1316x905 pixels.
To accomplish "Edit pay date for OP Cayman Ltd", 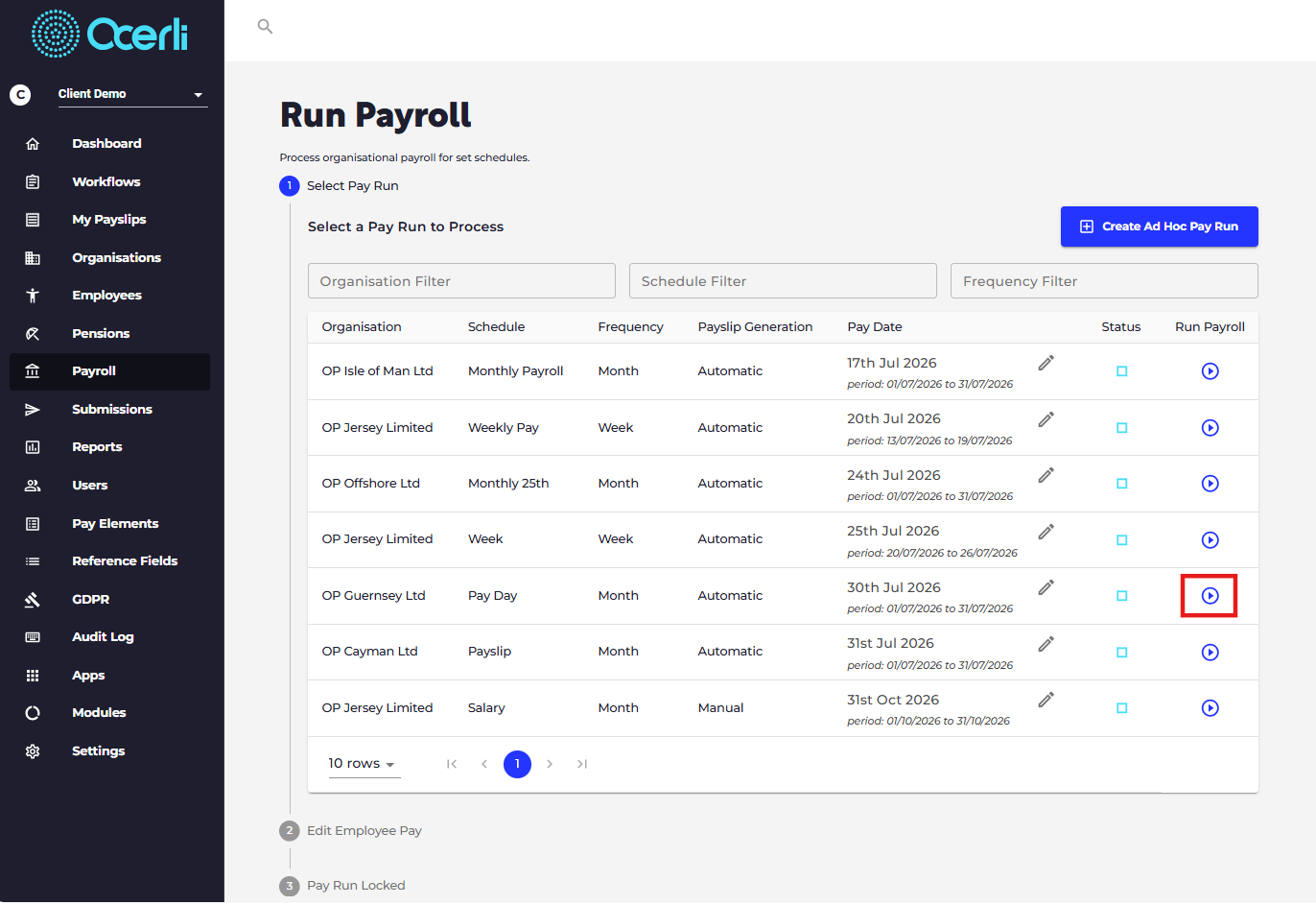I will 1046,643.
